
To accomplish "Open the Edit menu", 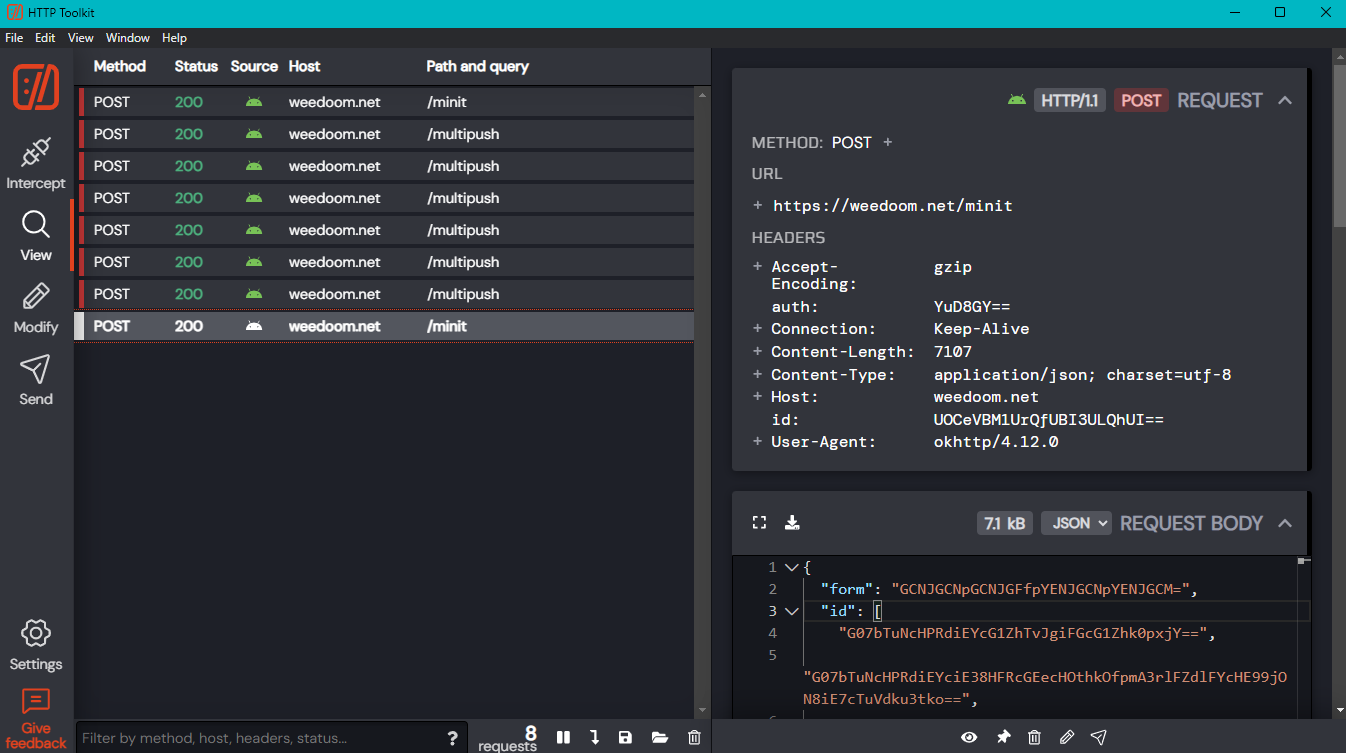I will [x=45, y=38].
